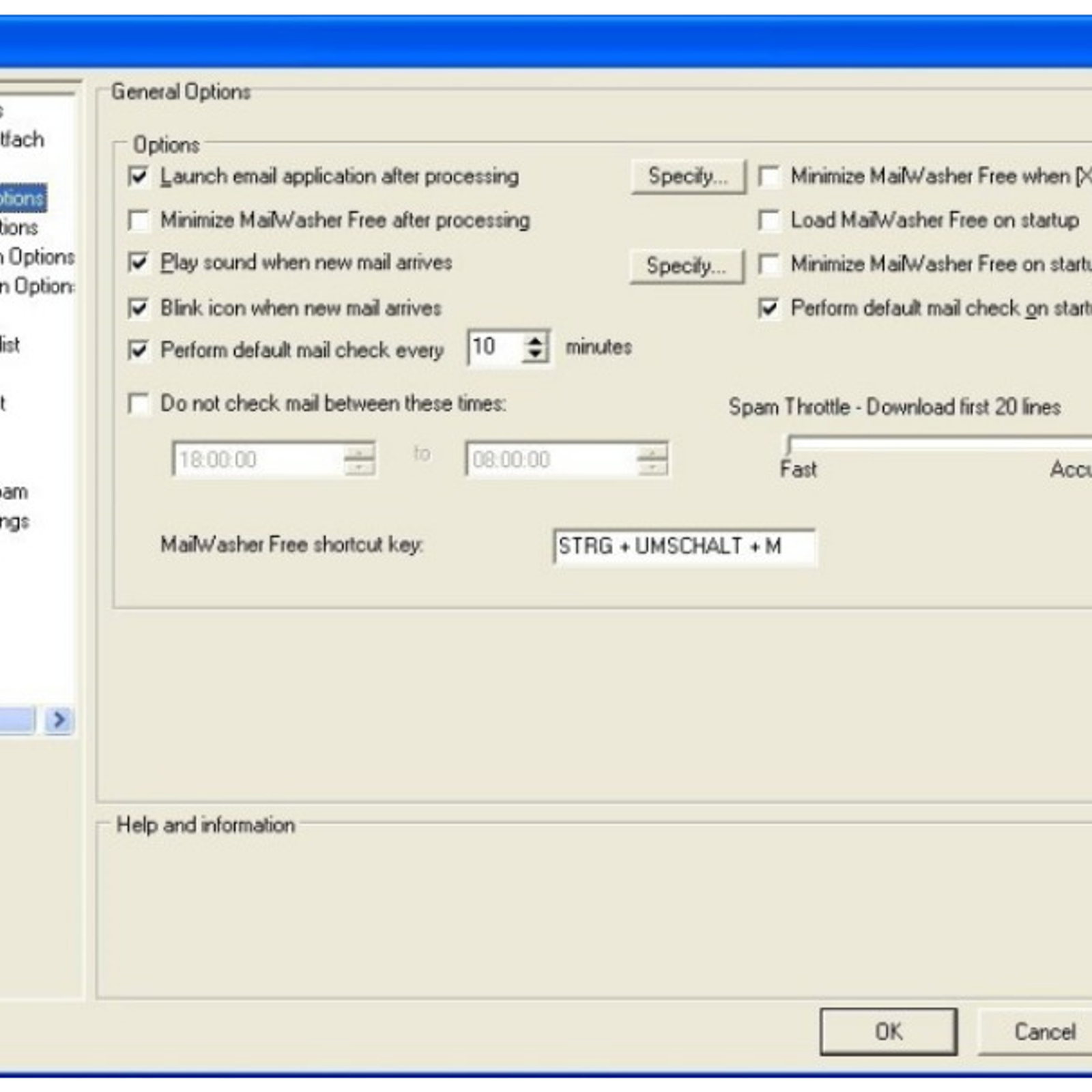Click Specify button for email application

coord(689,177)
